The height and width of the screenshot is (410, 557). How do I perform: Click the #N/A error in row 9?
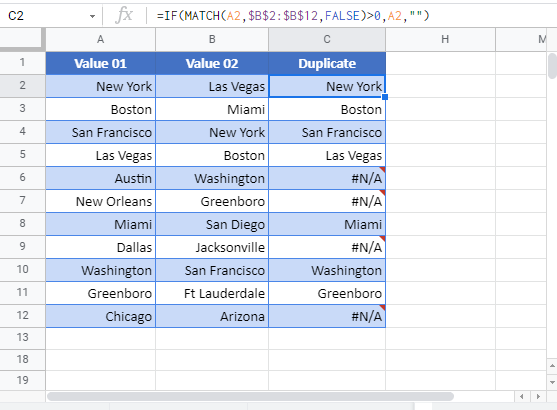tap(327, 247)
